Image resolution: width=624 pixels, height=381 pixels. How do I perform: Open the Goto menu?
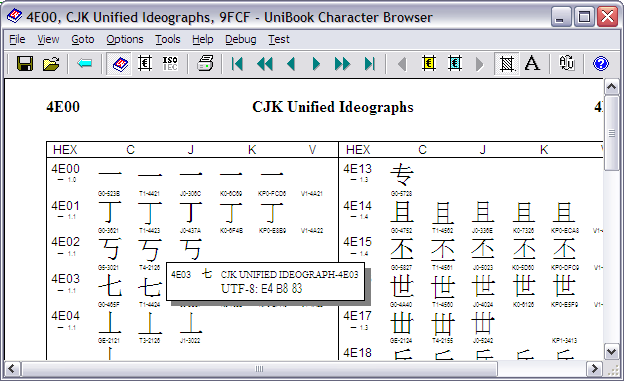pos(83,39)
